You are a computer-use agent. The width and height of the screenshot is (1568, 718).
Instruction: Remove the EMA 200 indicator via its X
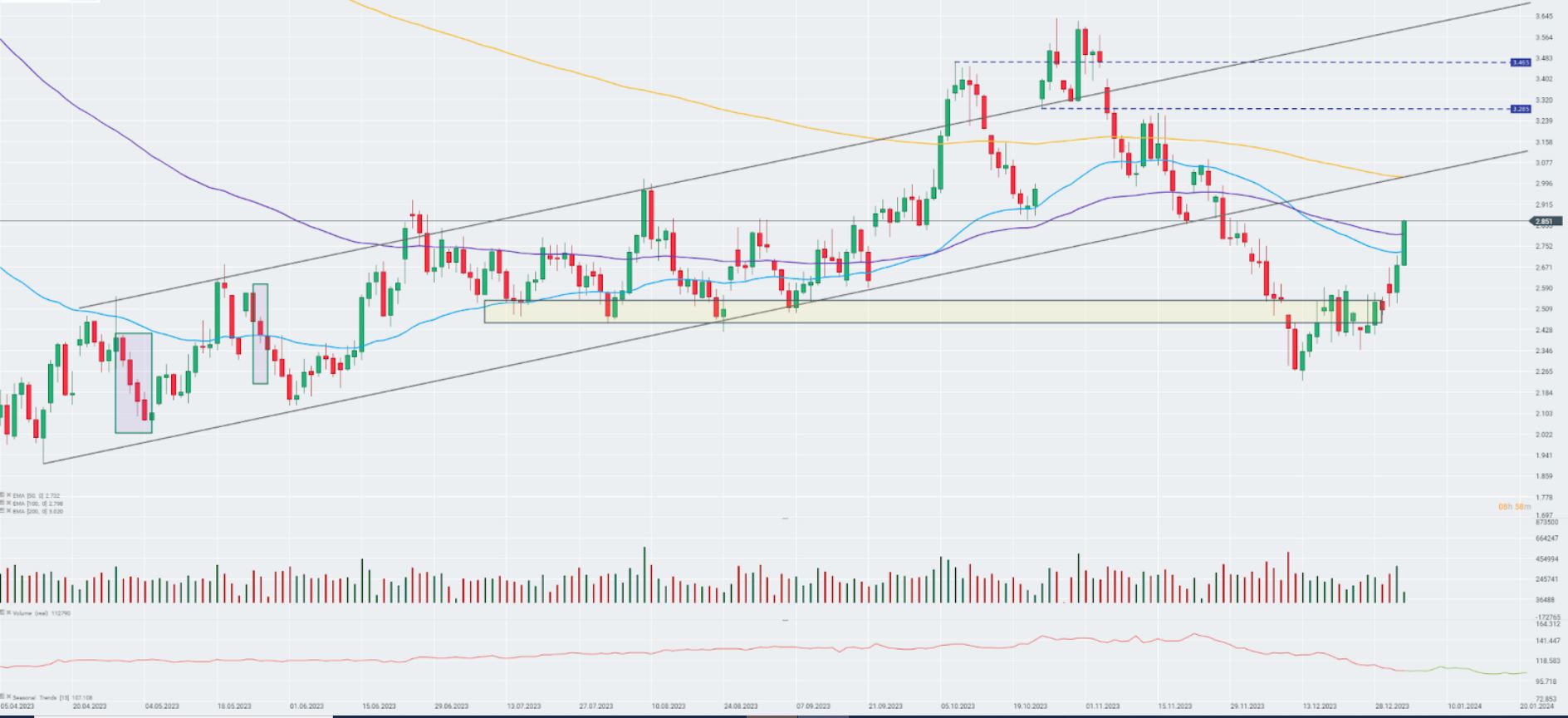tap(8, 511)
